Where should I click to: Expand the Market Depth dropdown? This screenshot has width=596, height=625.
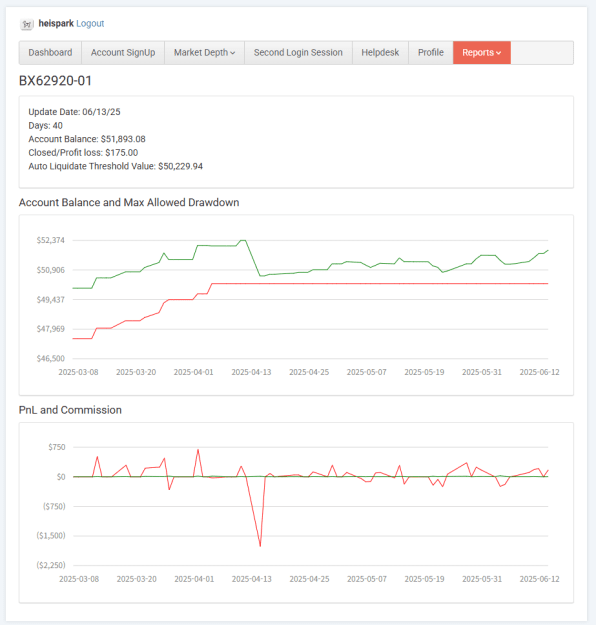click(x=205, y=53)
